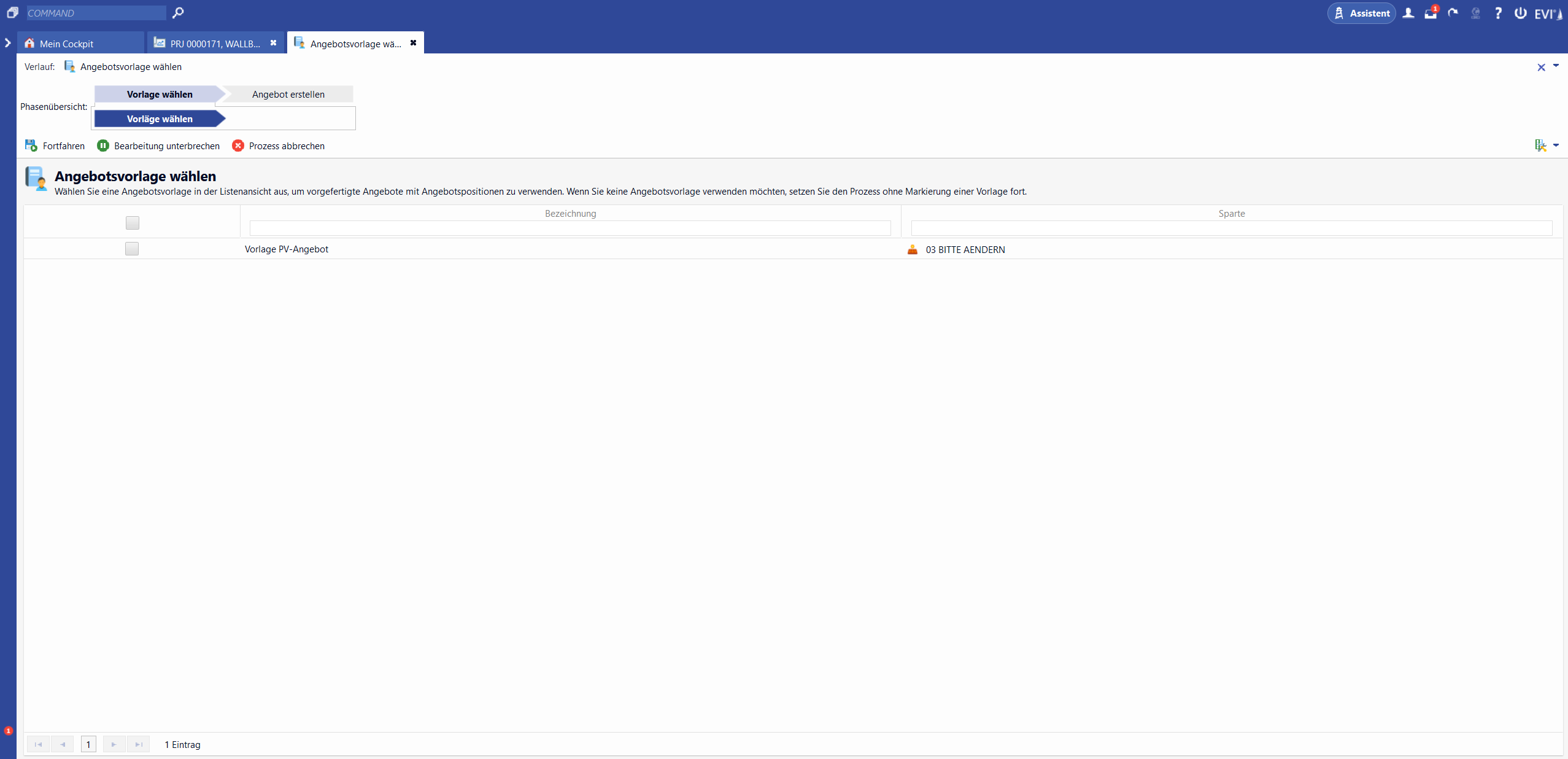Screen dimensions: 1568x759
Task: Open the user profile icon
Action: pyautogui.click(x=1408, y=13)
